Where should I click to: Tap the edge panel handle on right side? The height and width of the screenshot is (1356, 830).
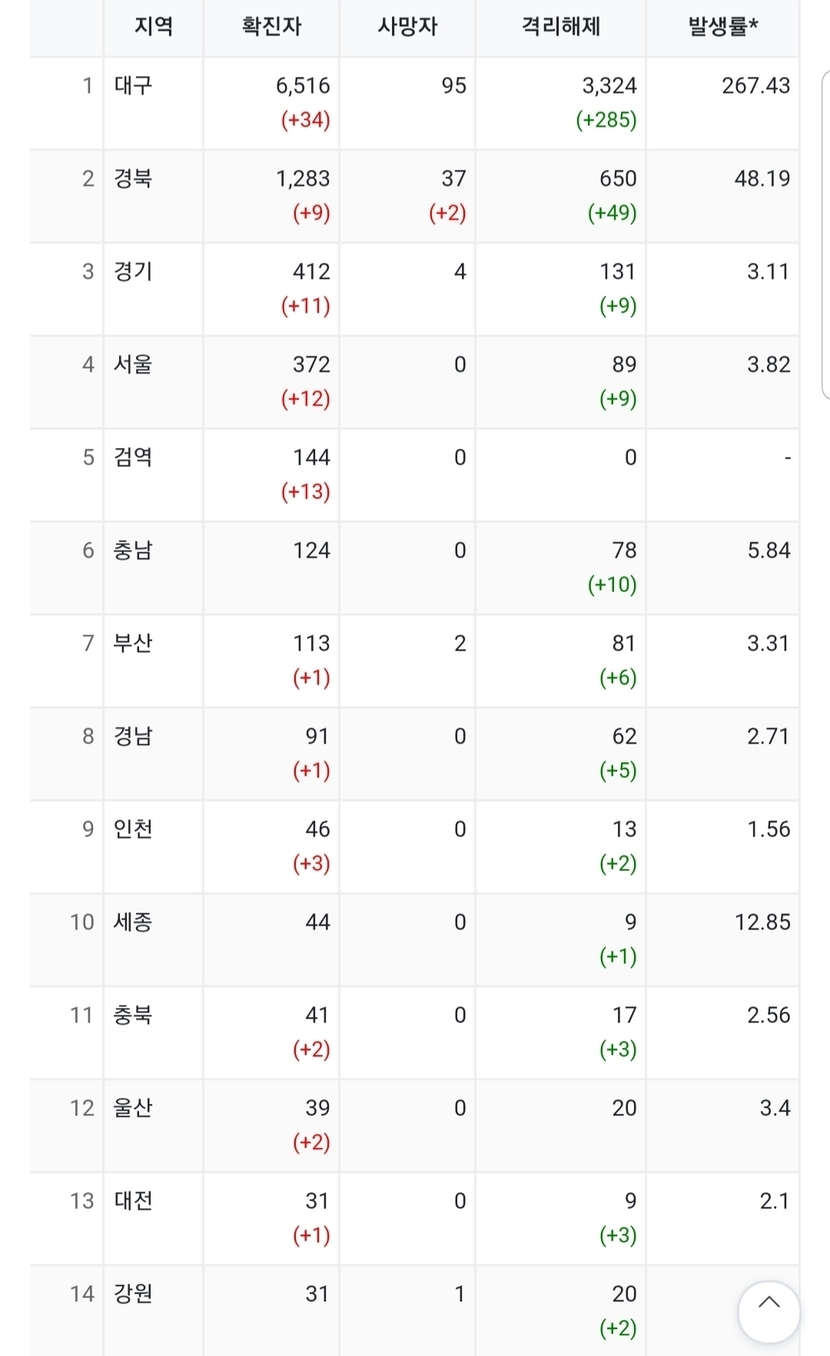click(825, 235)
